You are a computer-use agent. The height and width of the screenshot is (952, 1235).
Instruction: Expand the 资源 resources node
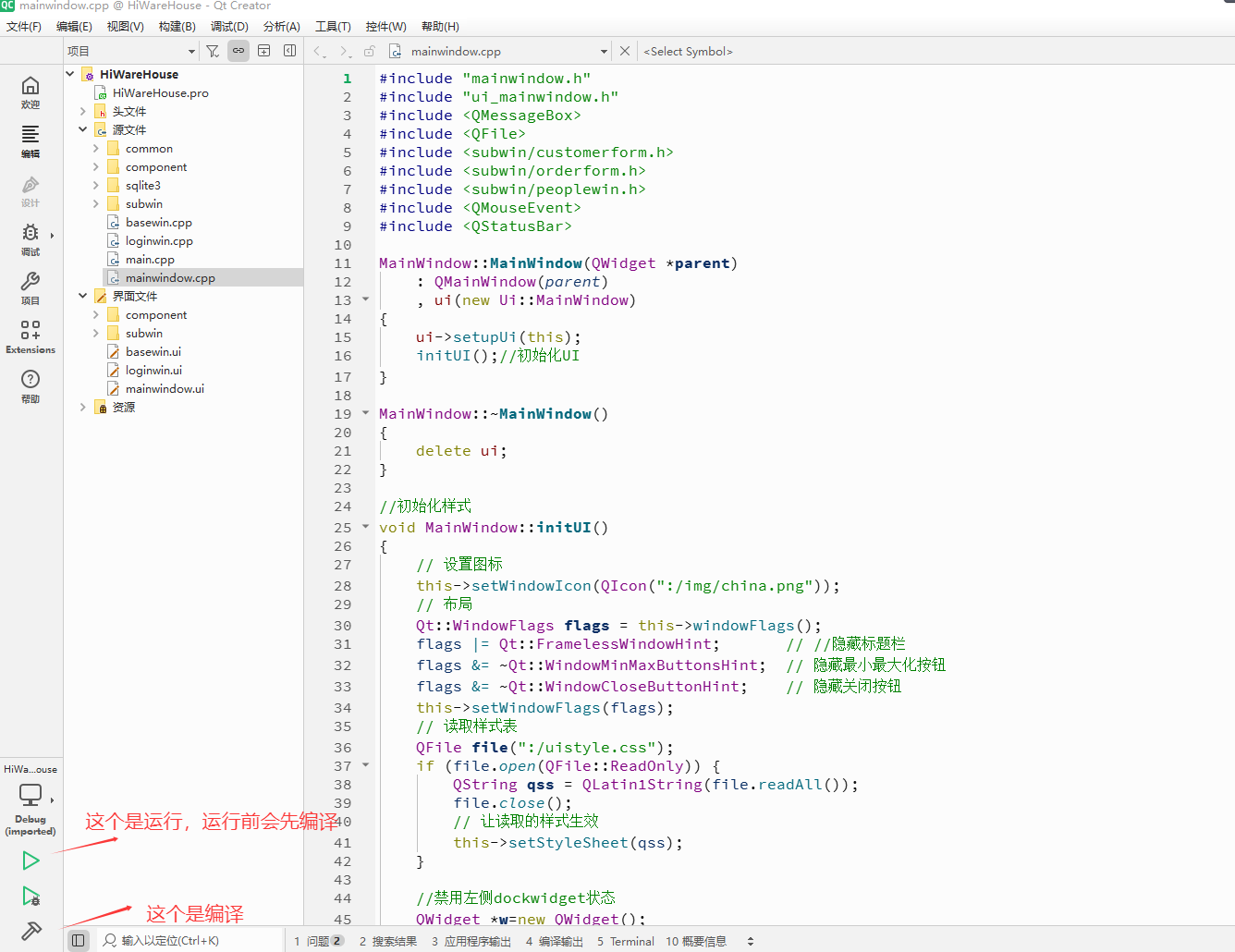(83, 407)
